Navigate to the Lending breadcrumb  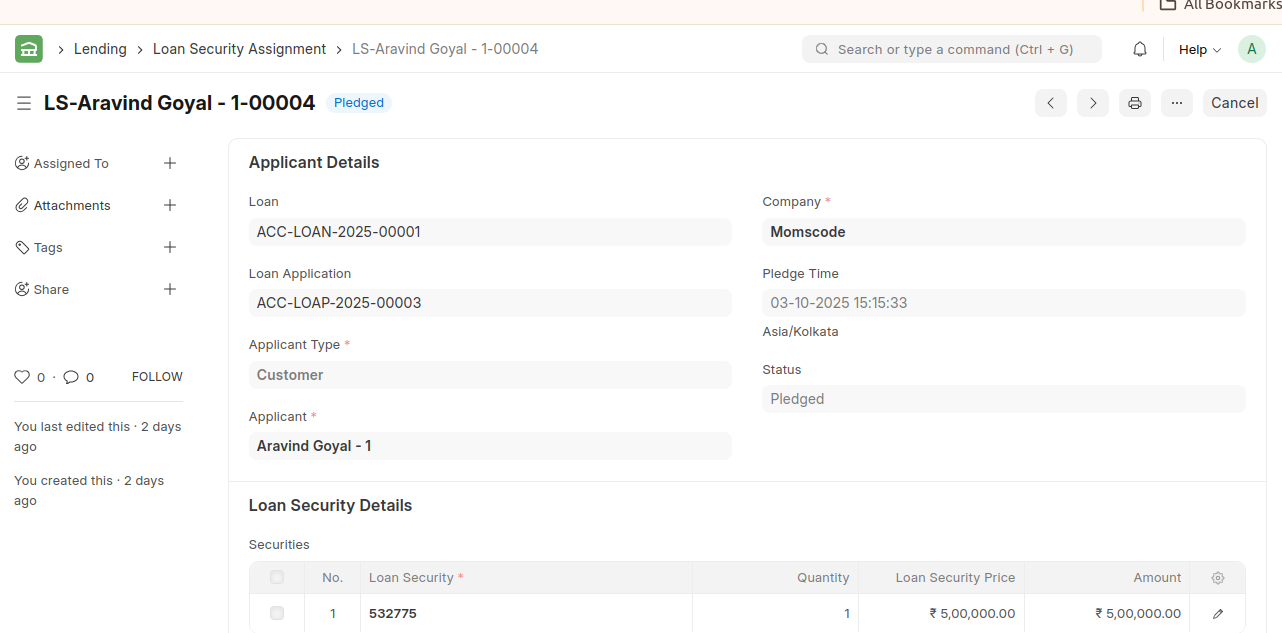point(100,49)
